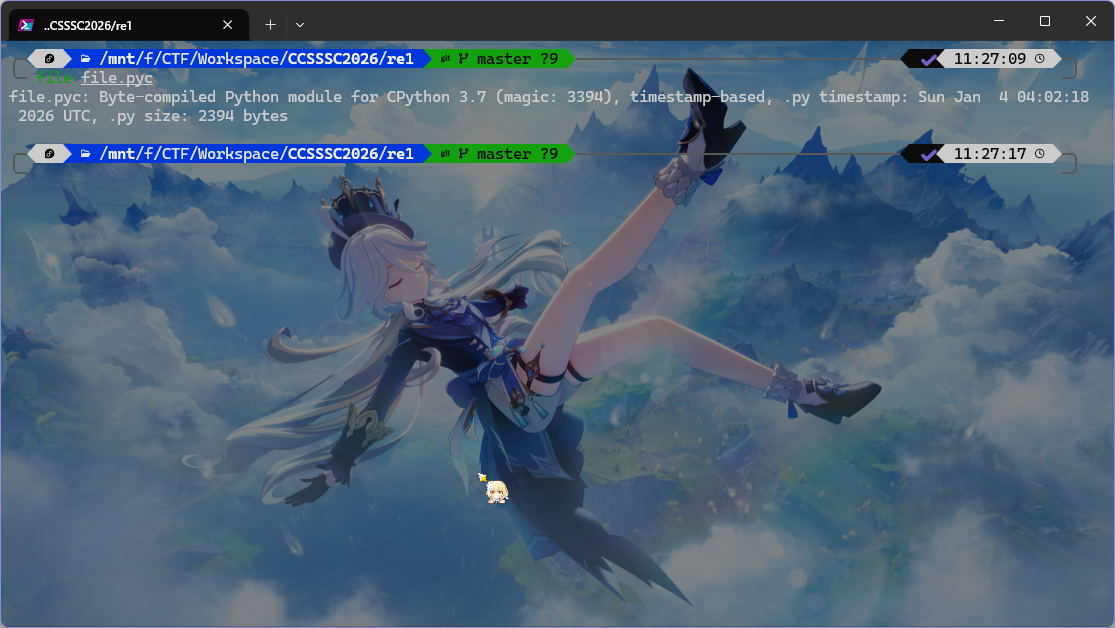Maximize the terminal window
Screen dimensions: 1115x628
1045,21
